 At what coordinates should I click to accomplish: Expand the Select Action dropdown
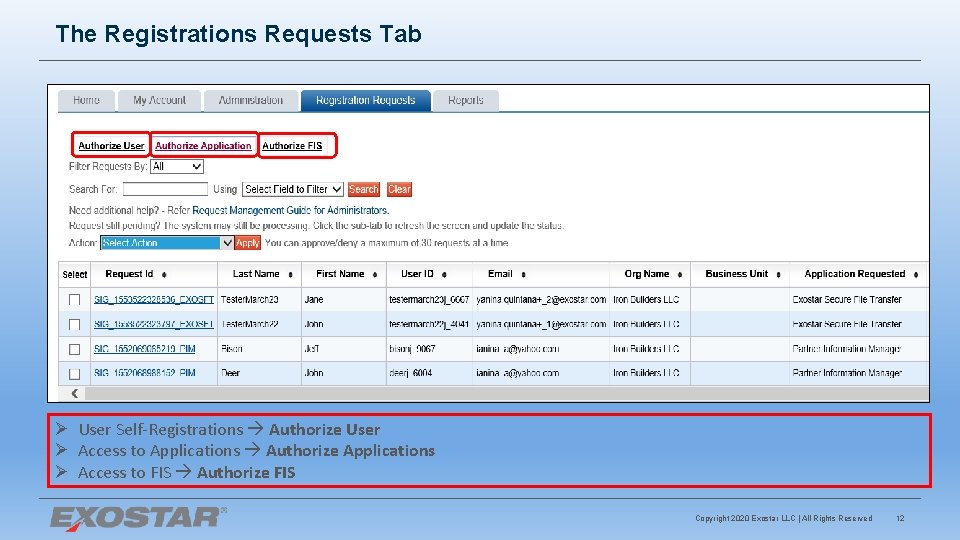(167, 243)
